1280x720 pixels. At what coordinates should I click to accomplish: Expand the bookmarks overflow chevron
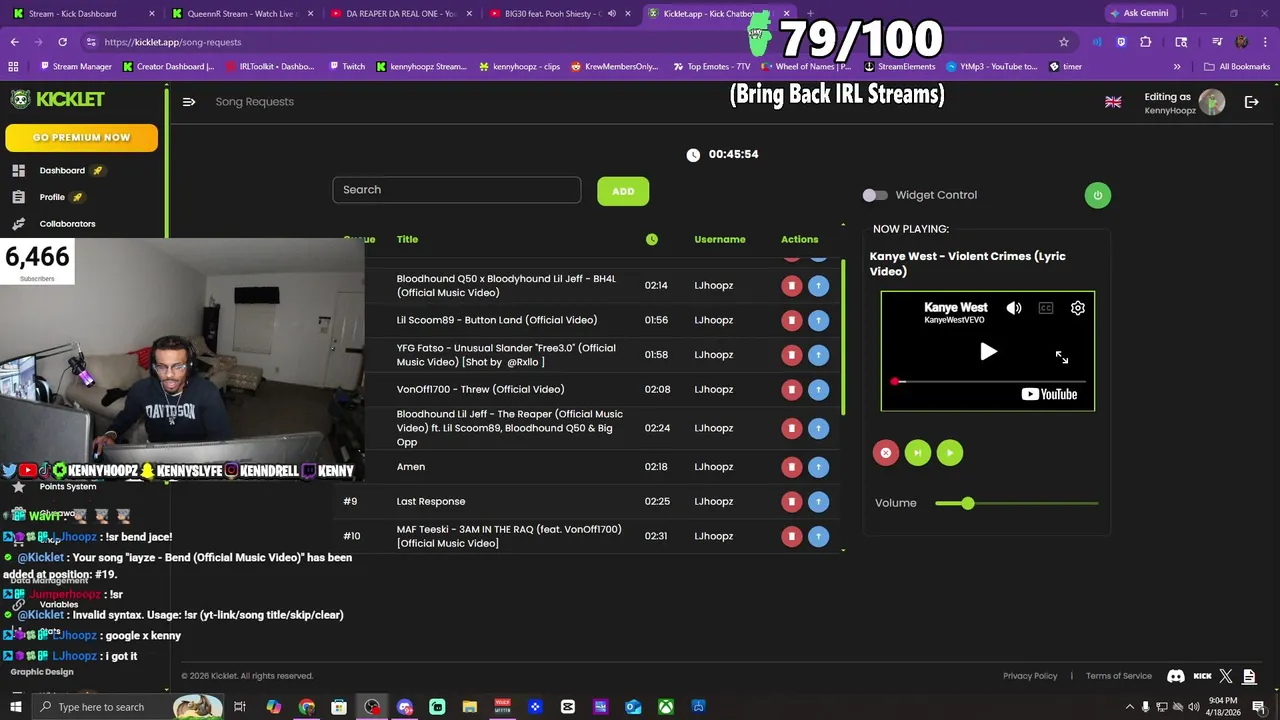1176,67
